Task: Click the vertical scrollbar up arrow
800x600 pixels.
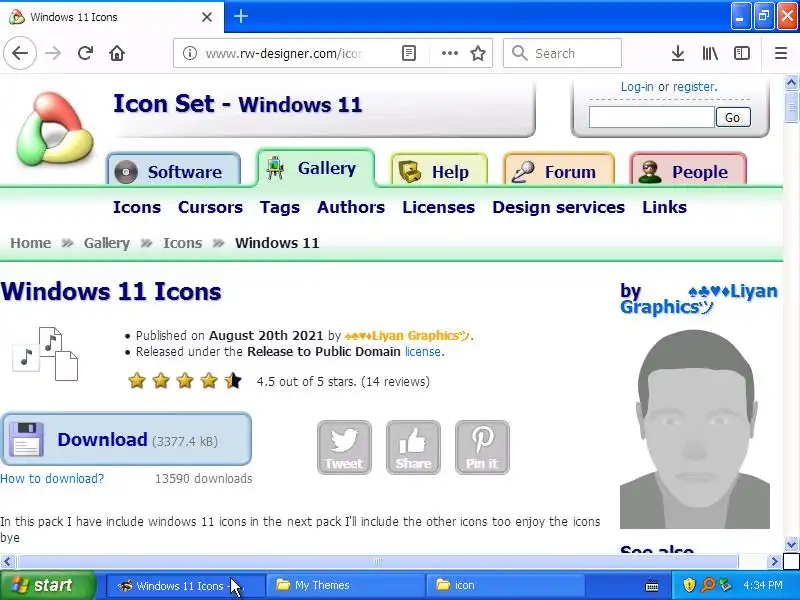Action: 791,83
